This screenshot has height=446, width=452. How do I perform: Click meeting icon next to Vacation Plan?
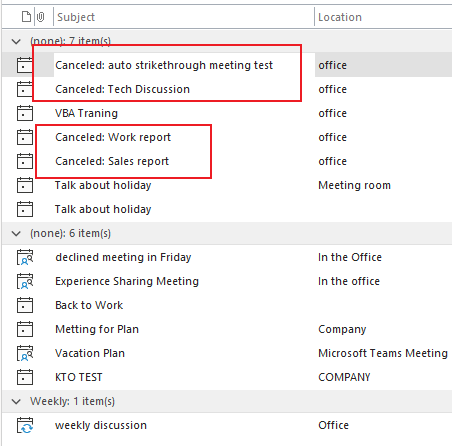[25, 353]
